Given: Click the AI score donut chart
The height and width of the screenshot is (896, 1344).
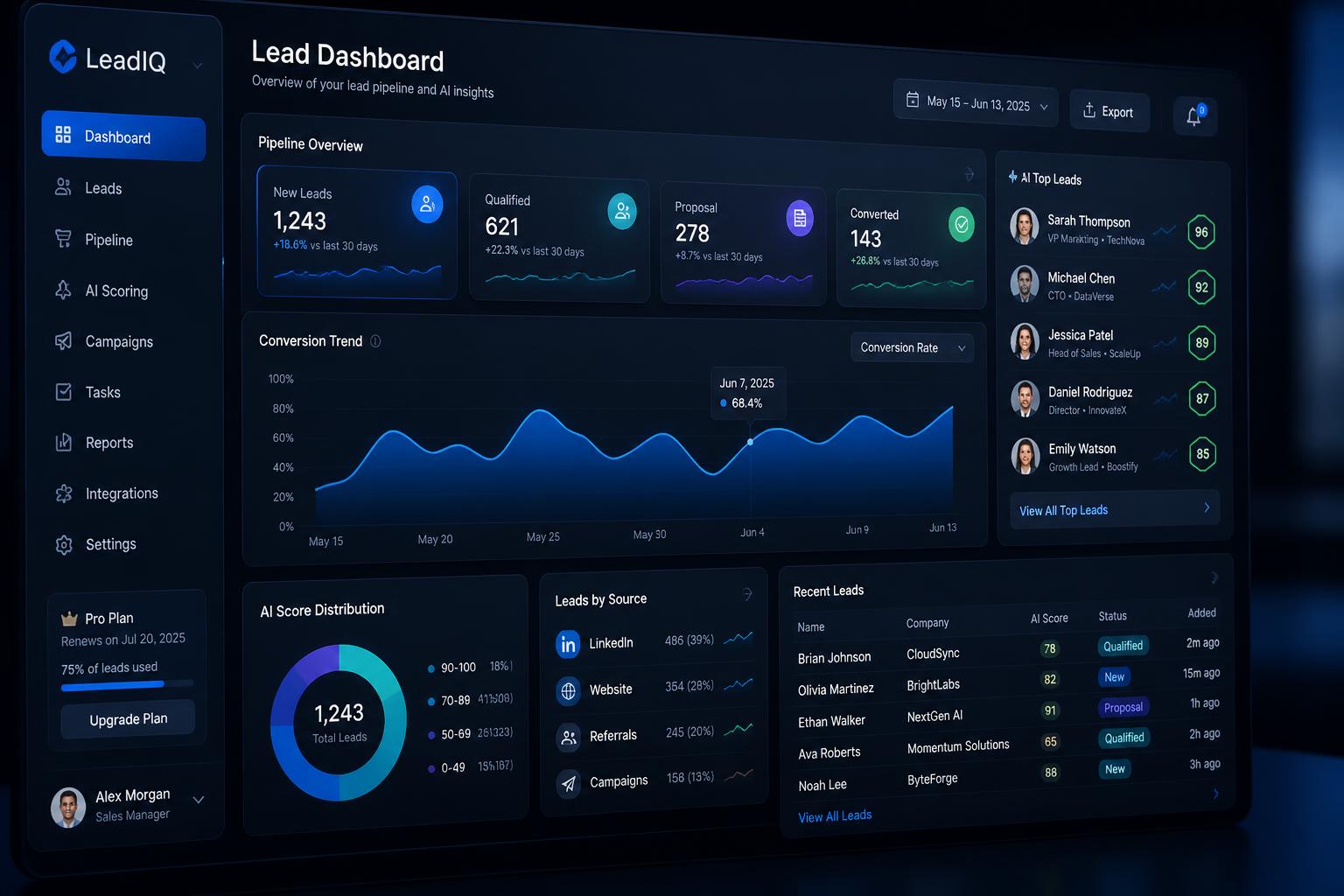Looking at the screenshot, I should click(339, 723).
